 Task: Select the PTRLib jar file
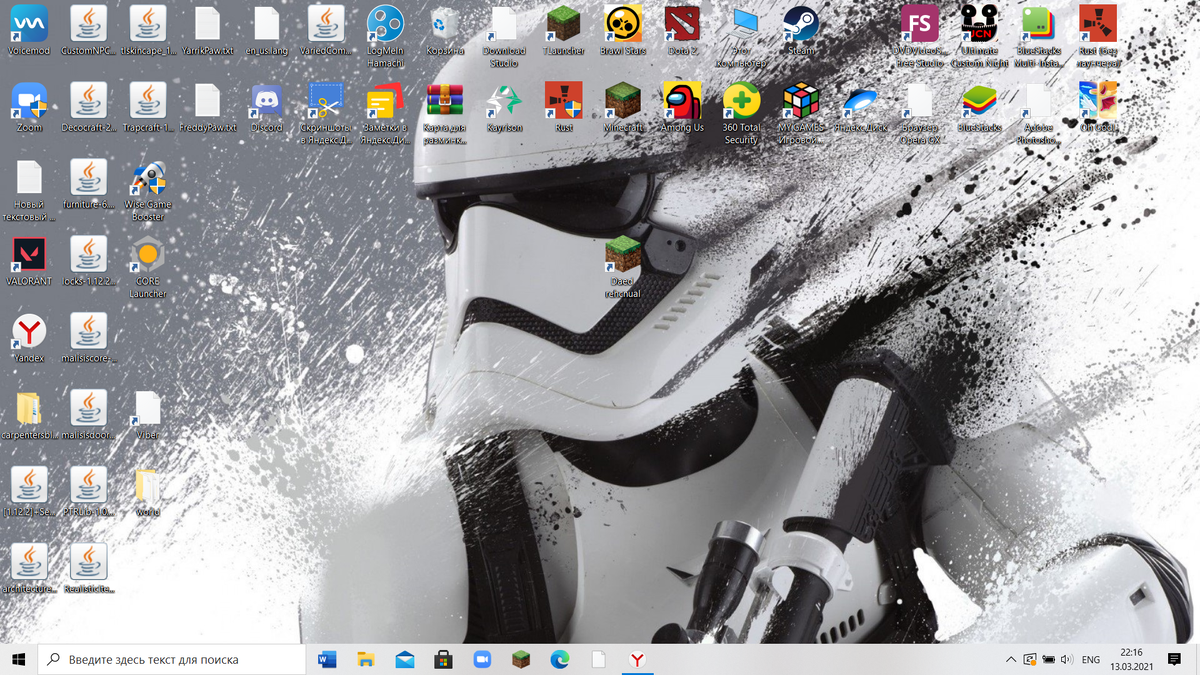(88, 492)
